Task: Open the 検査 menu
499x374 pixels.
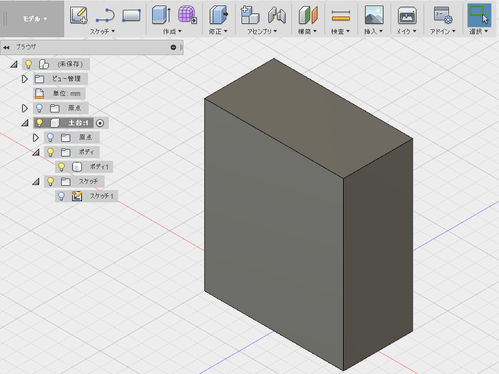Action: pyautogui.click(x=340, y=31)
